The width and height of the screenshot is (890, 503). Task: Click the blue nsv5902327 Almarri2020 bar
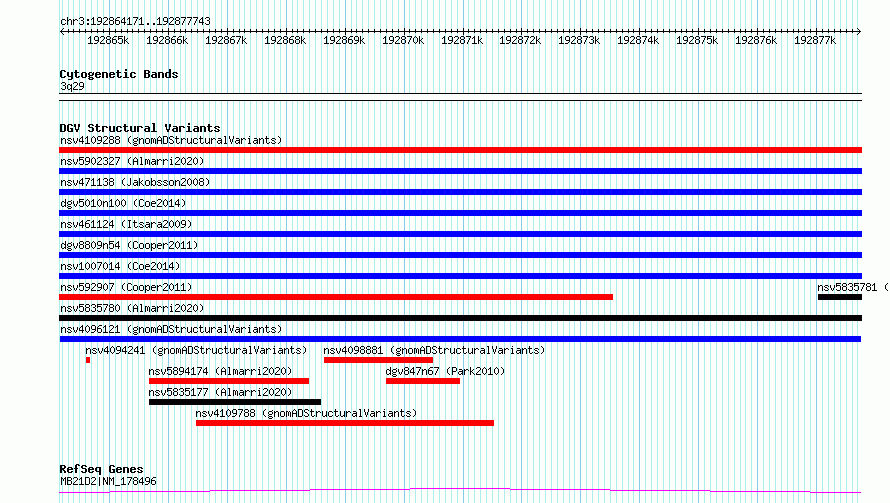[460, 171]
